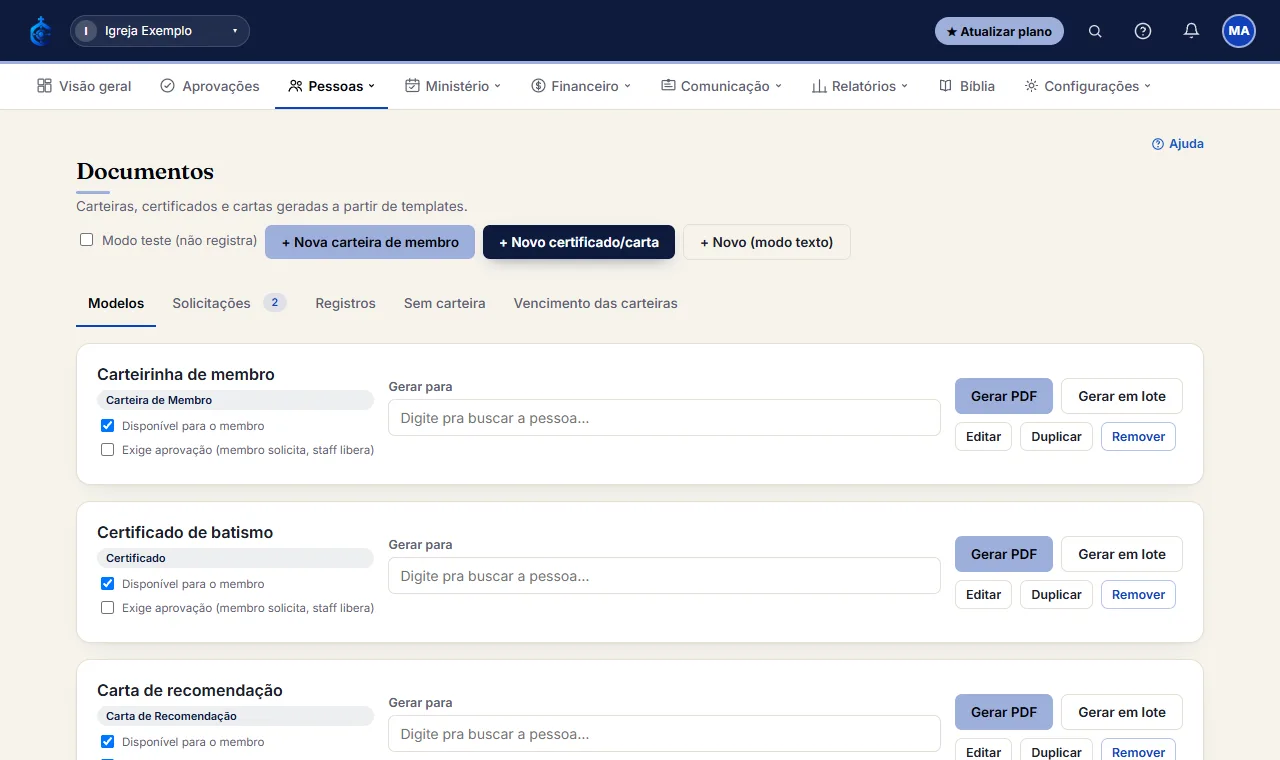Switch to the Registros tab
Screen dimensions: 1280x760
(345, 303)
